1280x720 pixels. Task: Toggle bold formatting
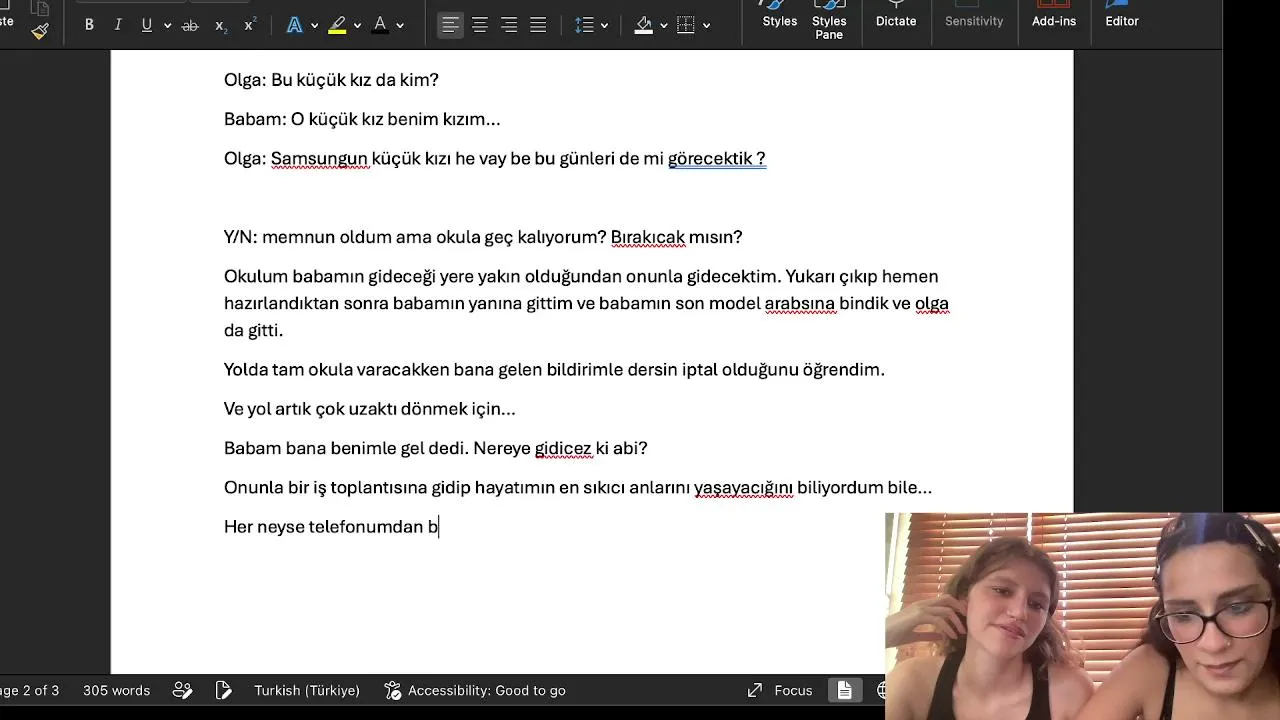89,25
